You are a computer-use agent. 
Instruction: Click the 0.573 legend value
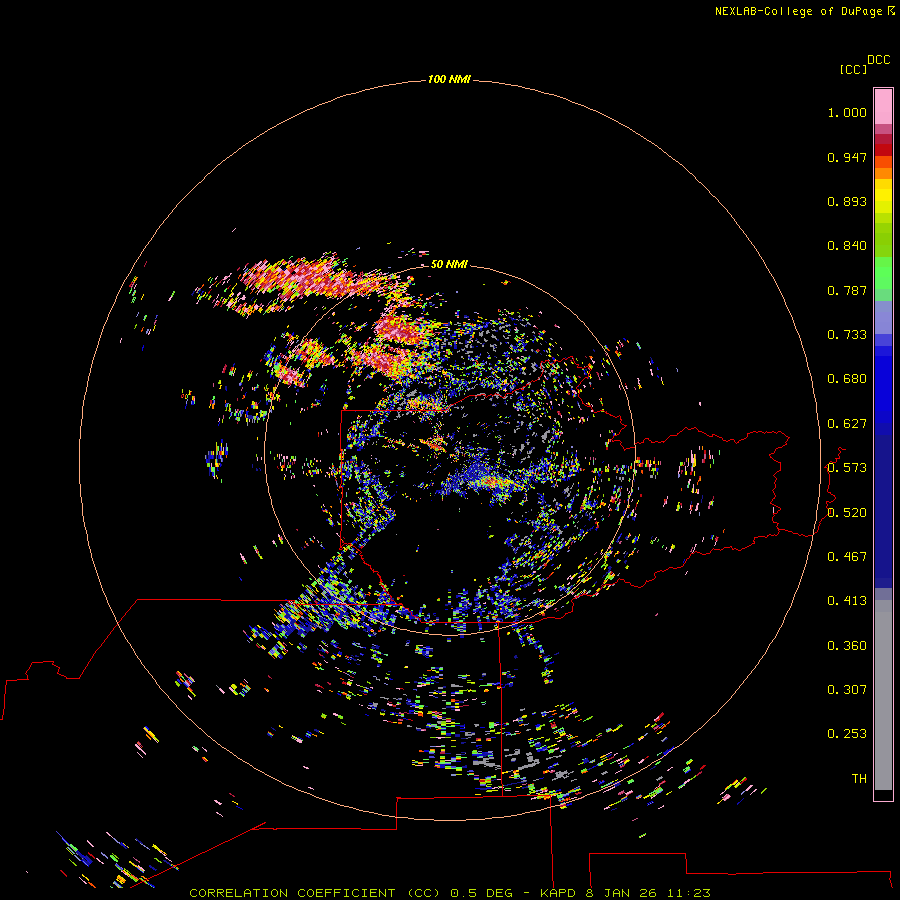click(x=847, y=468)
